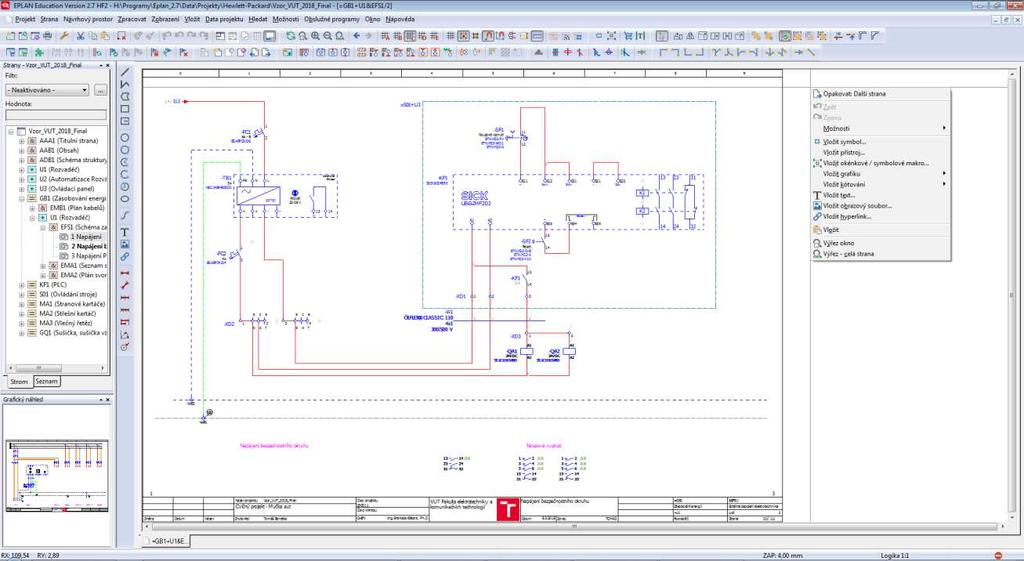The height and width of the screenshot is (561, 1024).
Task: Click the Paste clipboard icon
Action: click(104, 36)
